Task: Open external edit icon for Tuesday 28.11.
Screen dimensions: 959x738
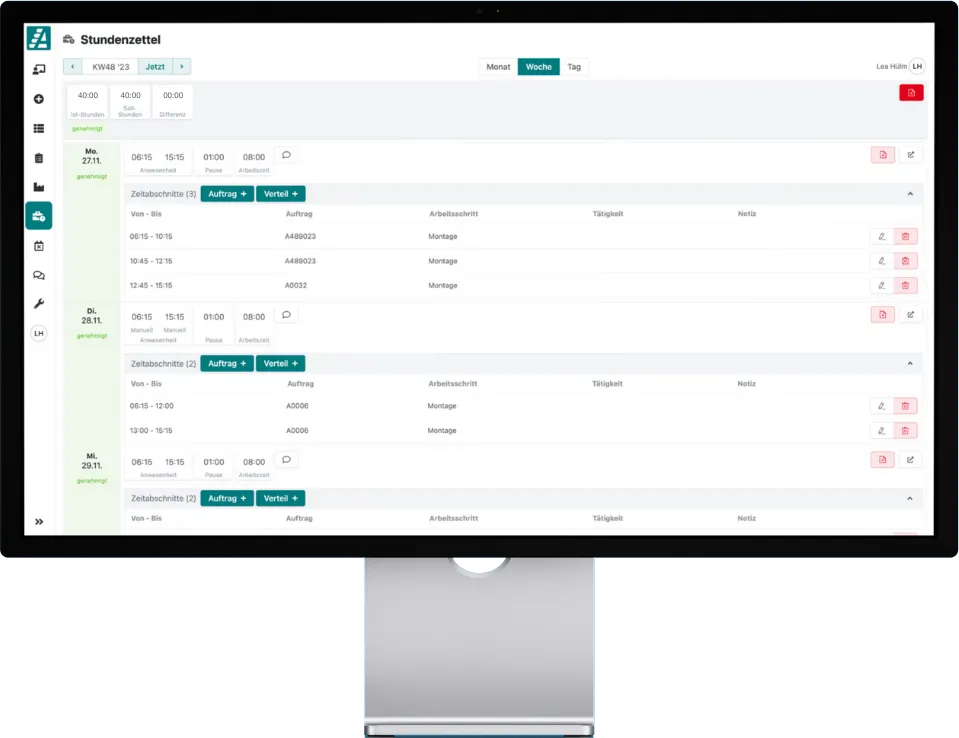Action: pyautogui.click(x=910, y=315)
